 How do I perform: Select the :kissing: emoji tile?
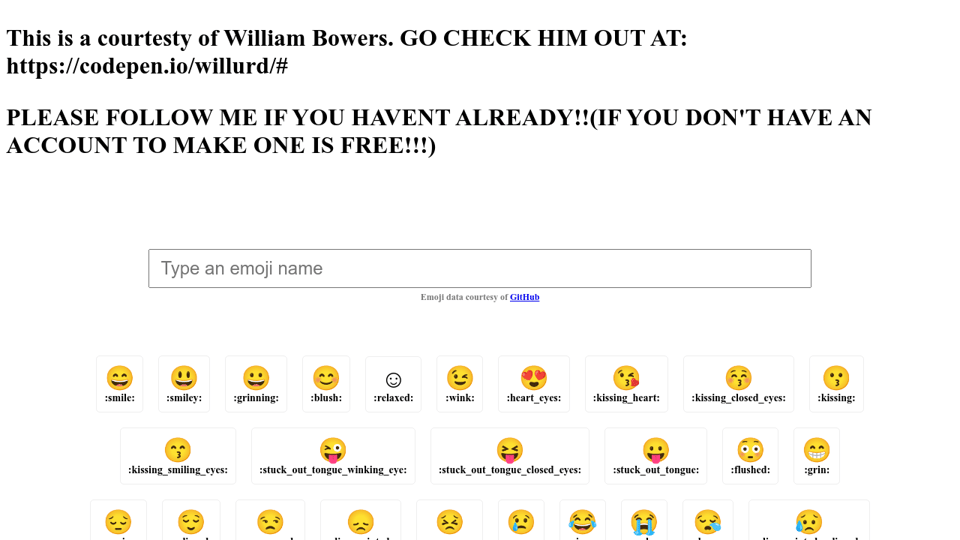836,384
